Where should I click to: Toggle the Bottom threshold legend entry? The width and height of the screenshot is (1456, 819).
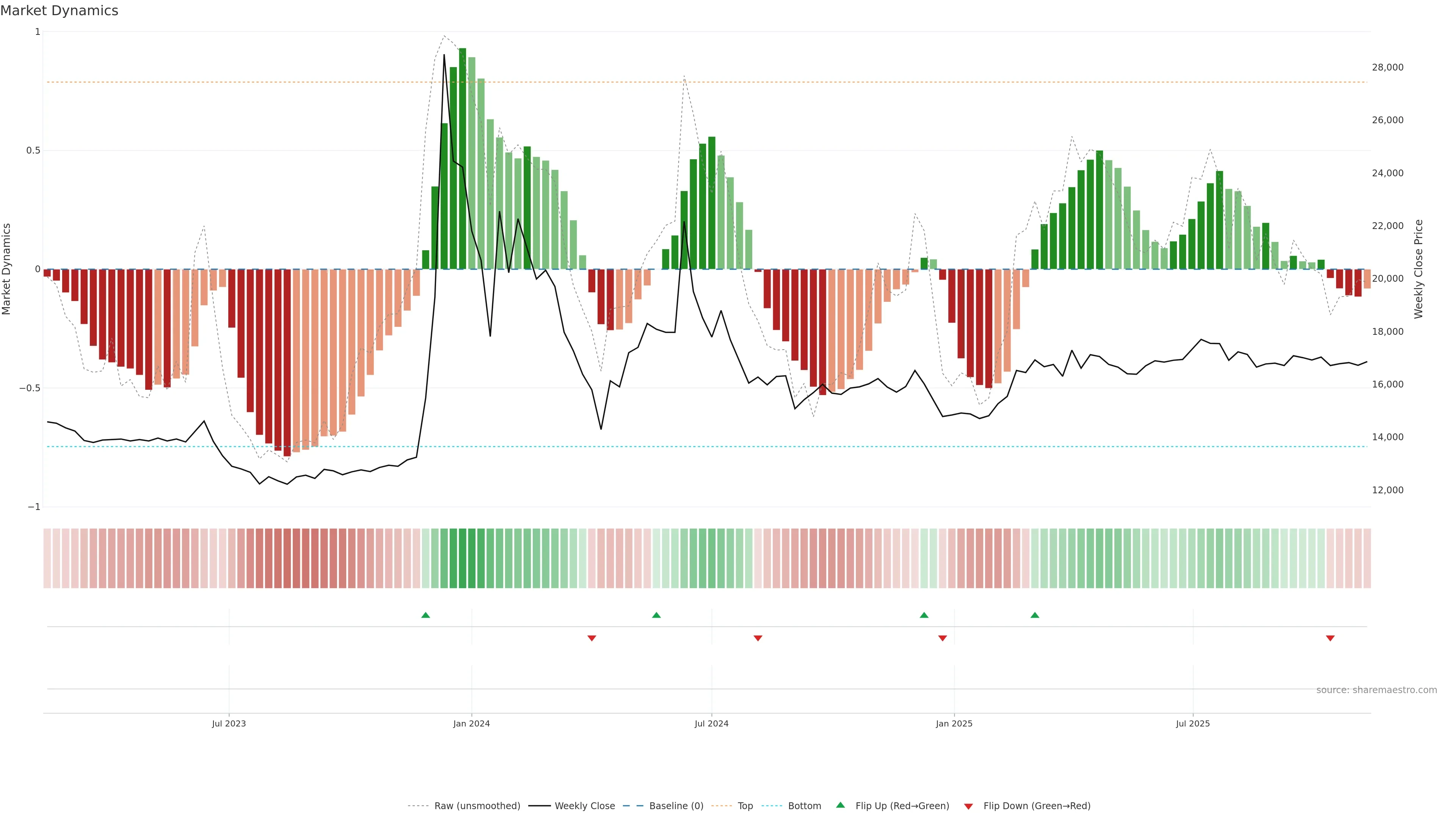pyautogui.click(x=804, y=805)
